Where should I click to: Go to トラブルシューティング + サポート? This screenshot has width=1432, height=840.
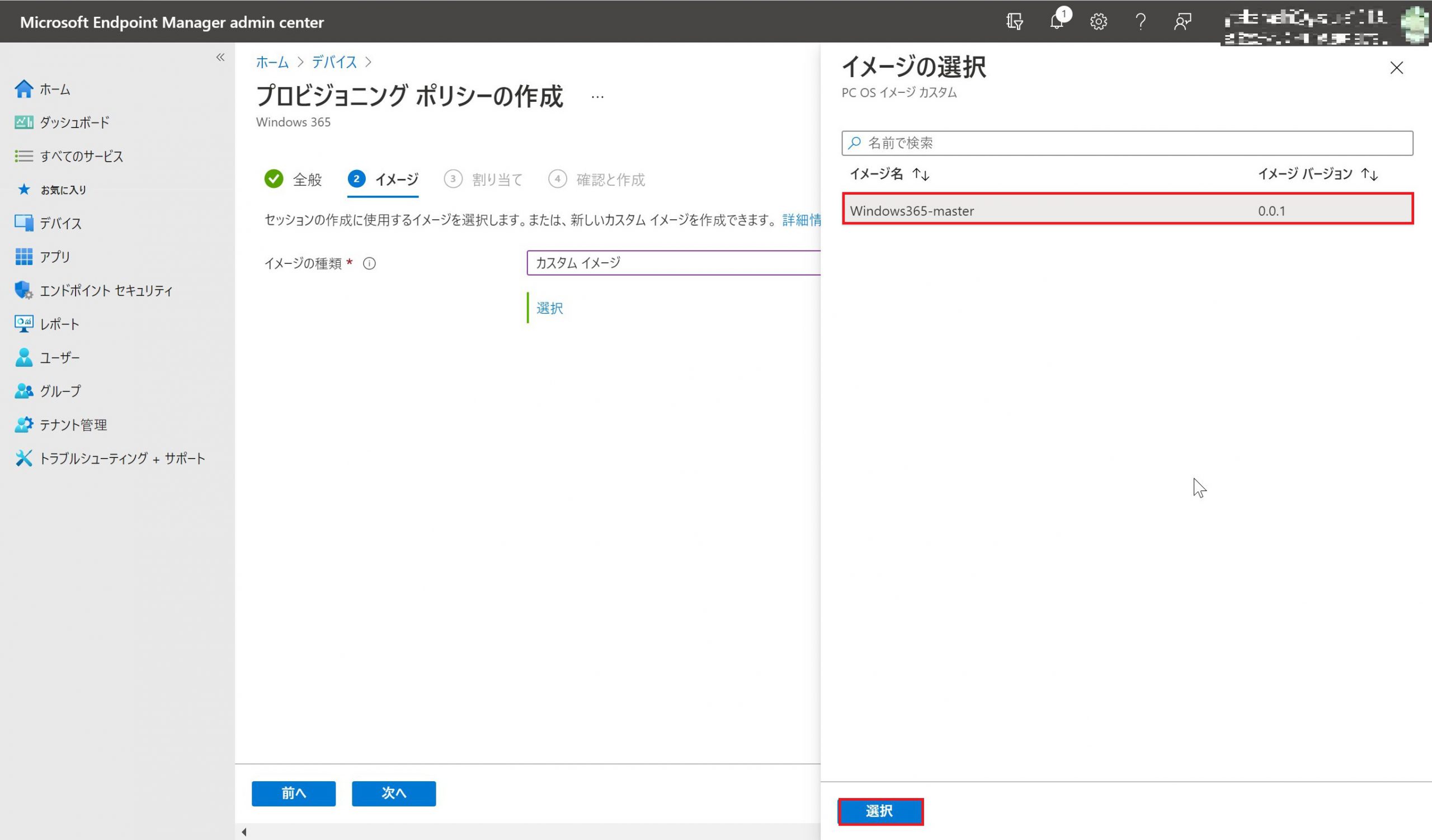121,459
